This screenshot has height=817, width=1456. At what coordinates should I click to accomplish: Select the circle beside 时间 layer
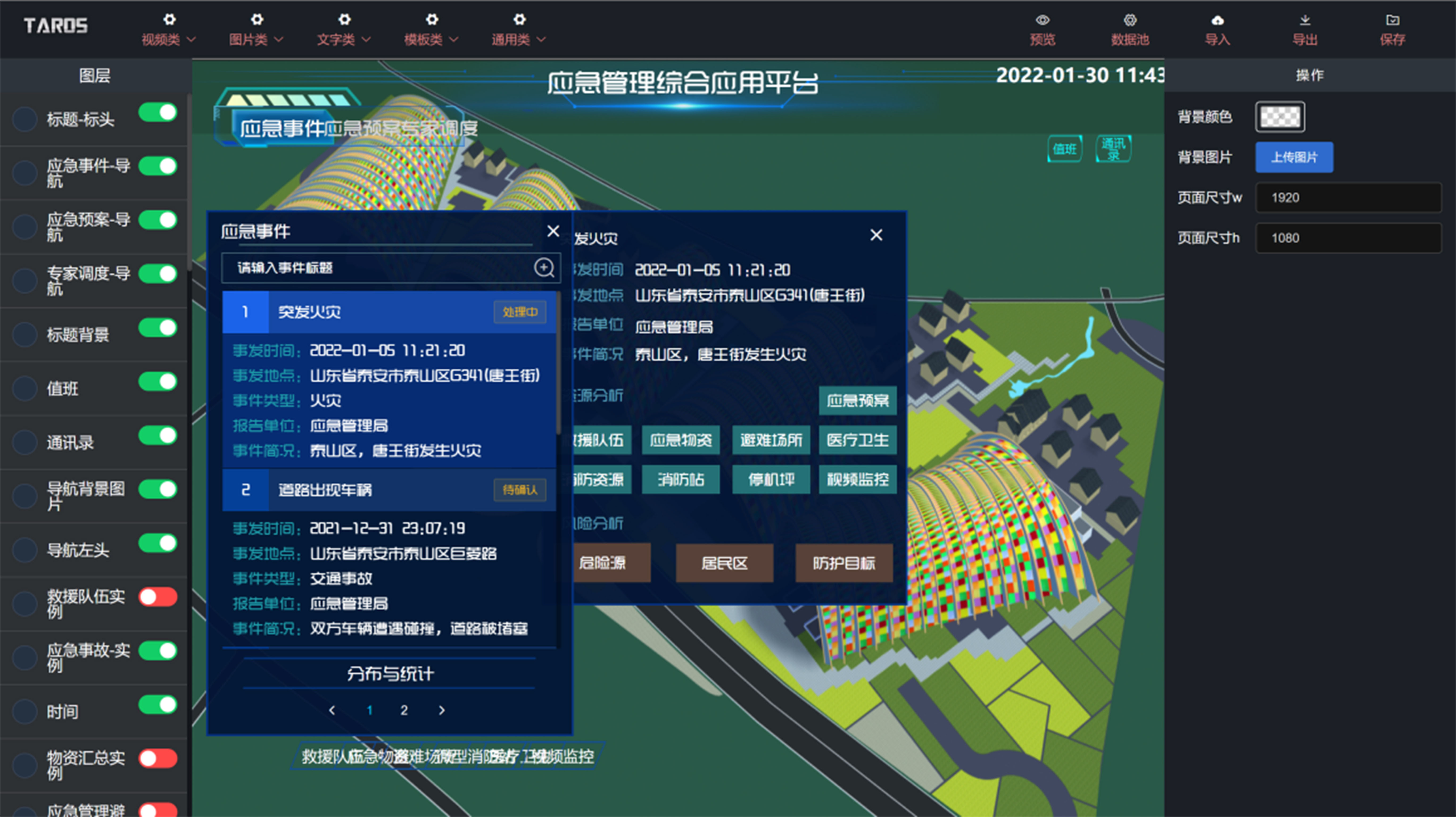pyautogui.click(x=25, y=711)
